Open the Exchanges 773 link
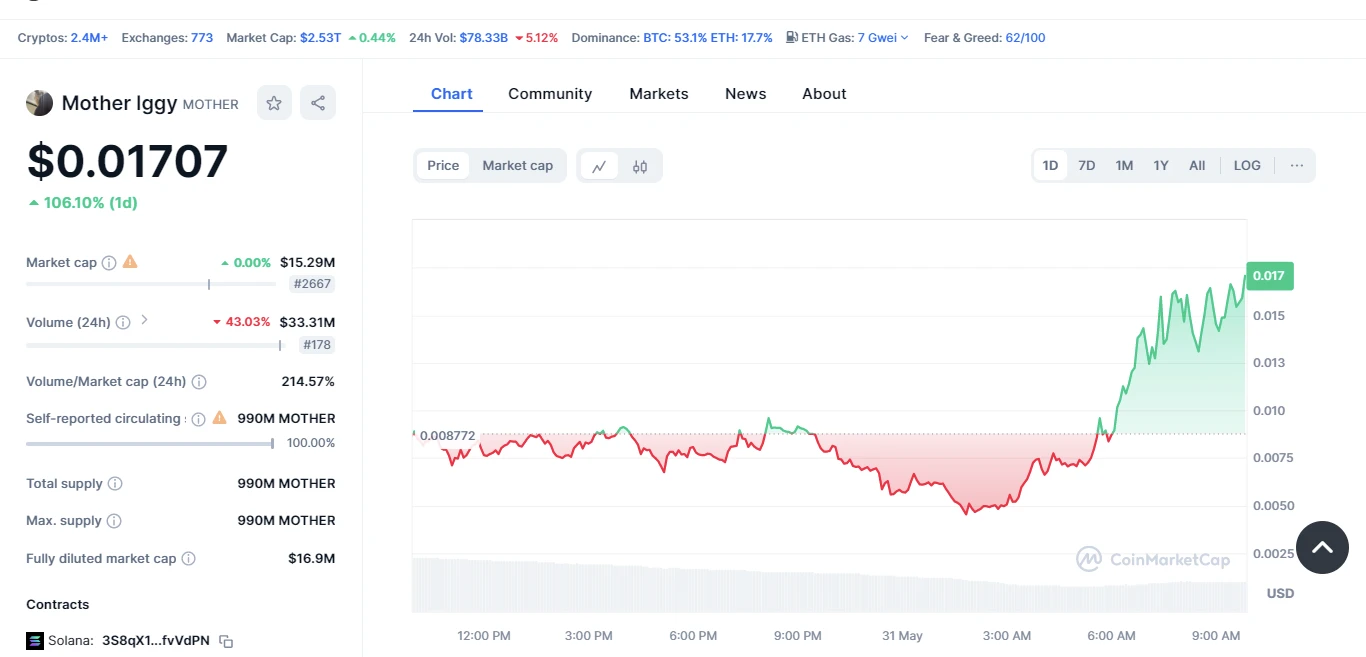 click(x=202, y=38)
